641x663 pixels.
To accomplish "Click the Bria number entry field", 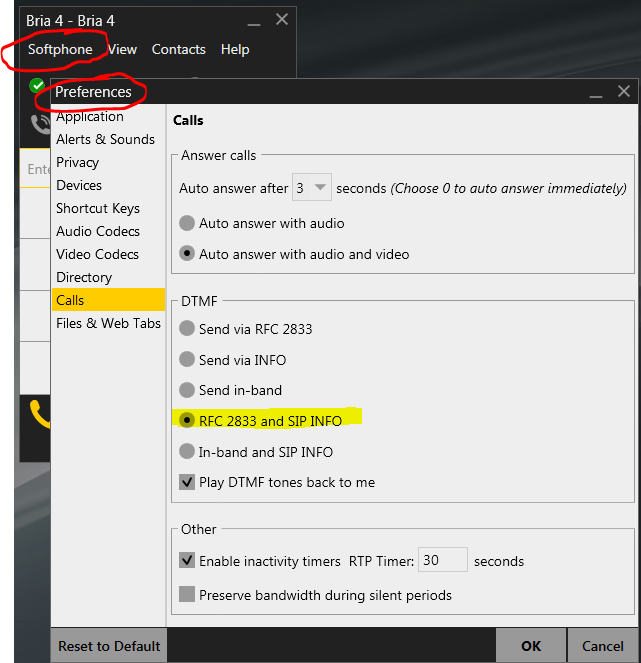I will (x=36, y=169).
